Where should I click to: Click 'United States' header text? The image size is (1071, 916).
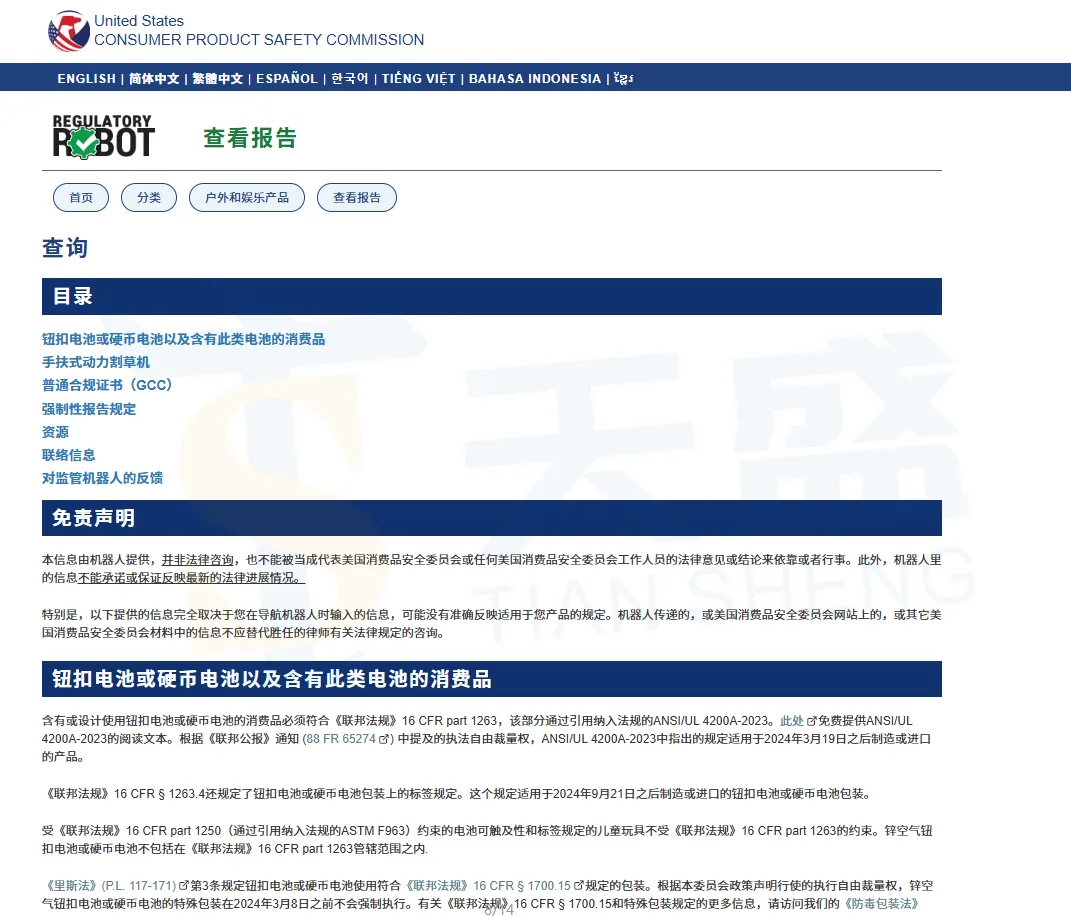coord(139,20)
